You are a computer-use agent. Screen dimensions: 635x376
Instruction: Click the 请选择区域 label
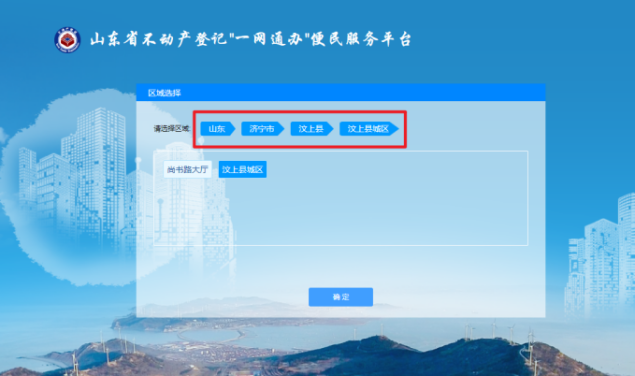click(171, 129)
